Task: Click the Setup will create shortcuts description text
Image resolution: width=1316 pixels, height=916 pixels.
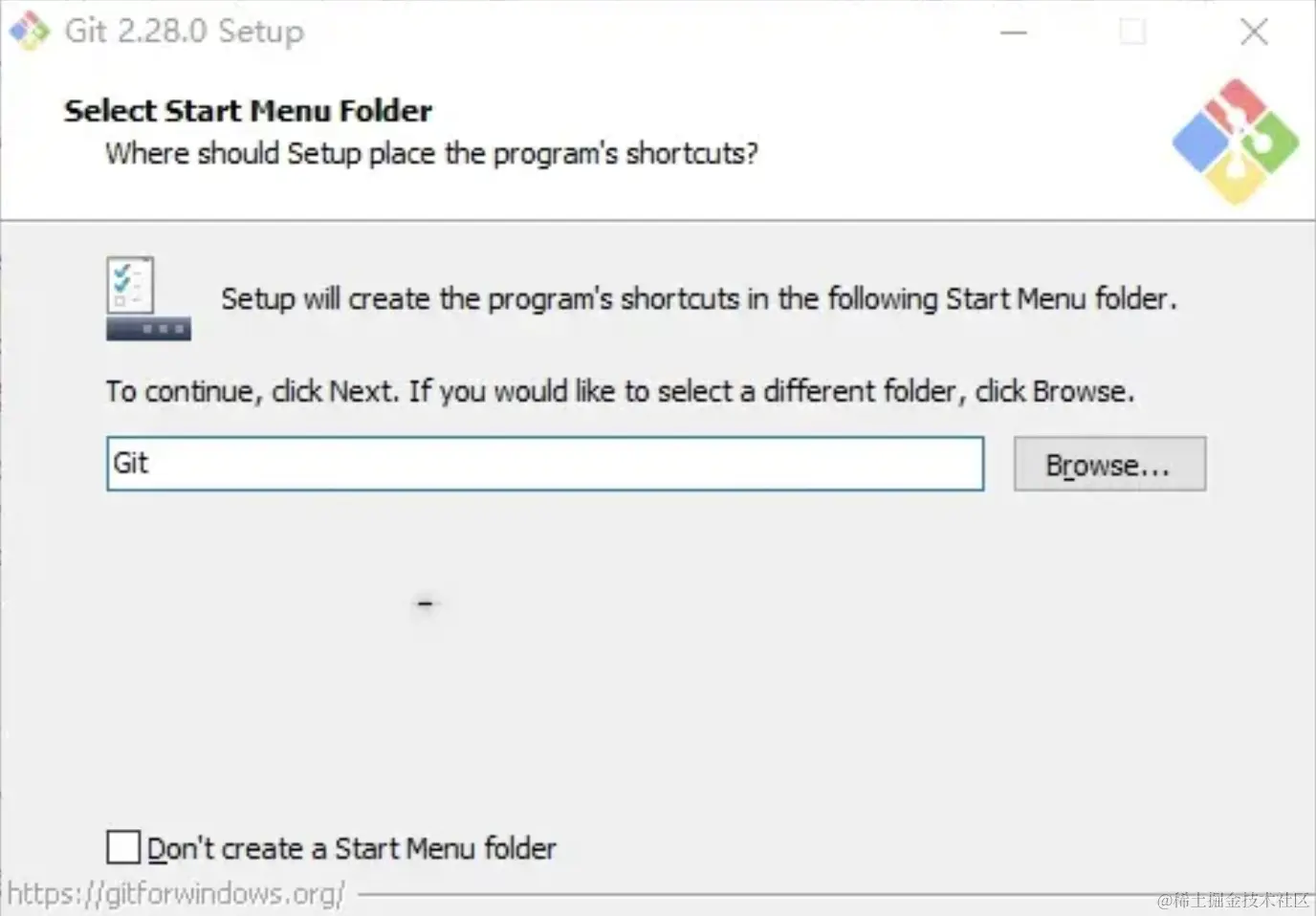Action: (x=698, y=299)
